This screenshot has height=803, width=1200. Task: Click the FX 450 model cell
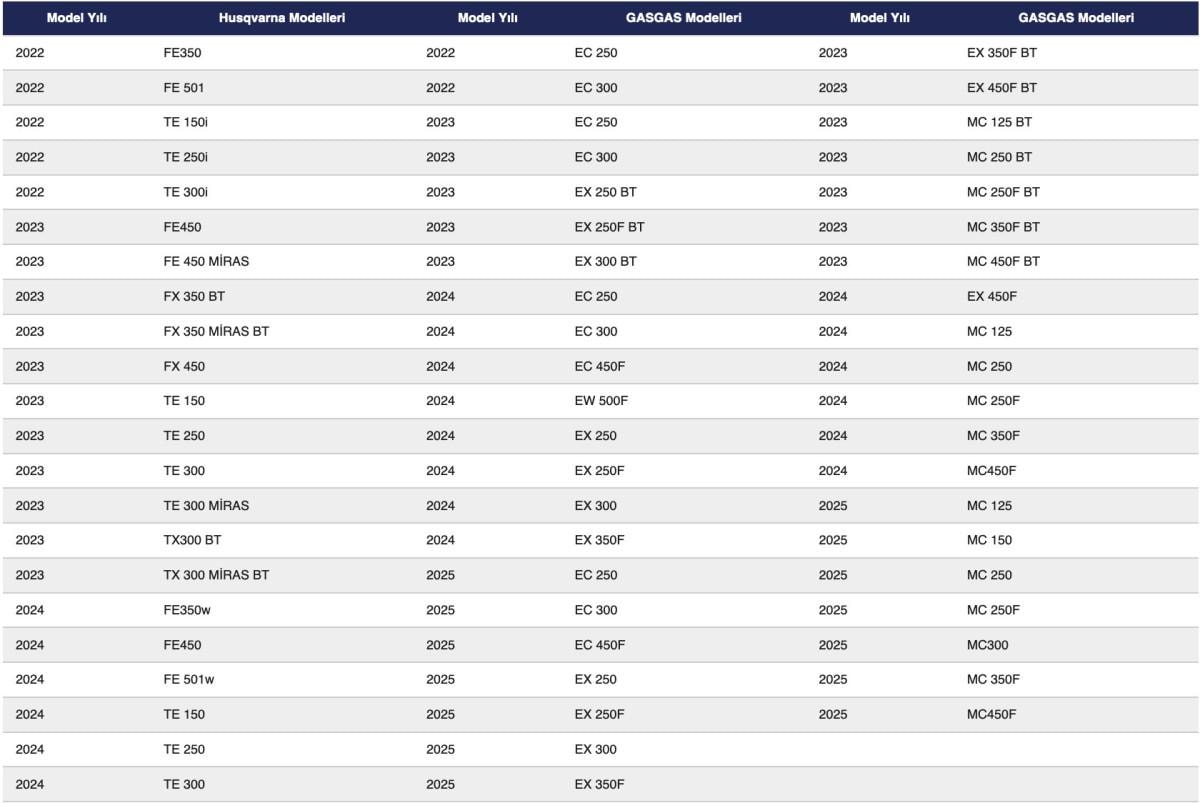184,366
